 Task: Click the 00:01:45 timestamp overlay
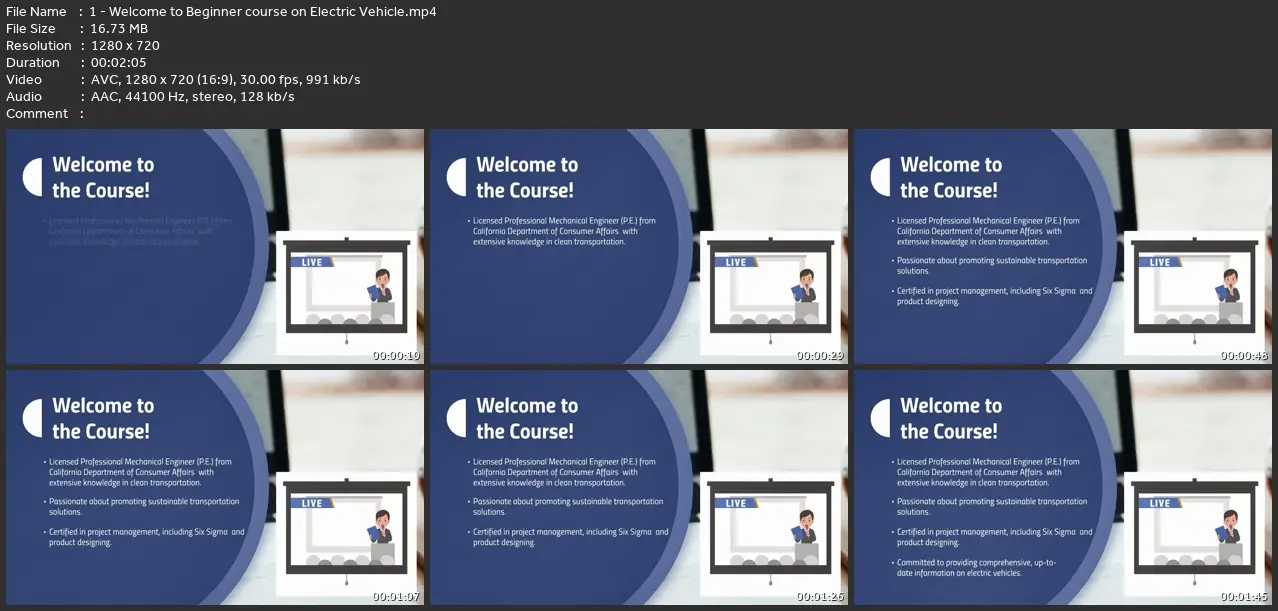point(1245,597)
